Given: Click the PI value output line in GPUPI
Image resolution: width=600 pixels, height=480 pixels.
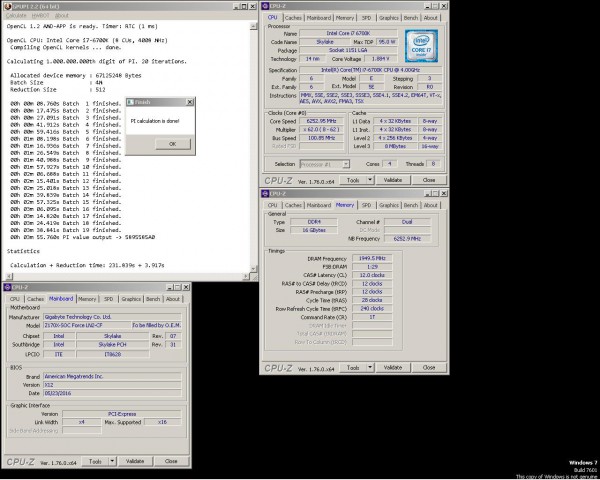Looking at the screenshot, I should click(x=83, y=237).
